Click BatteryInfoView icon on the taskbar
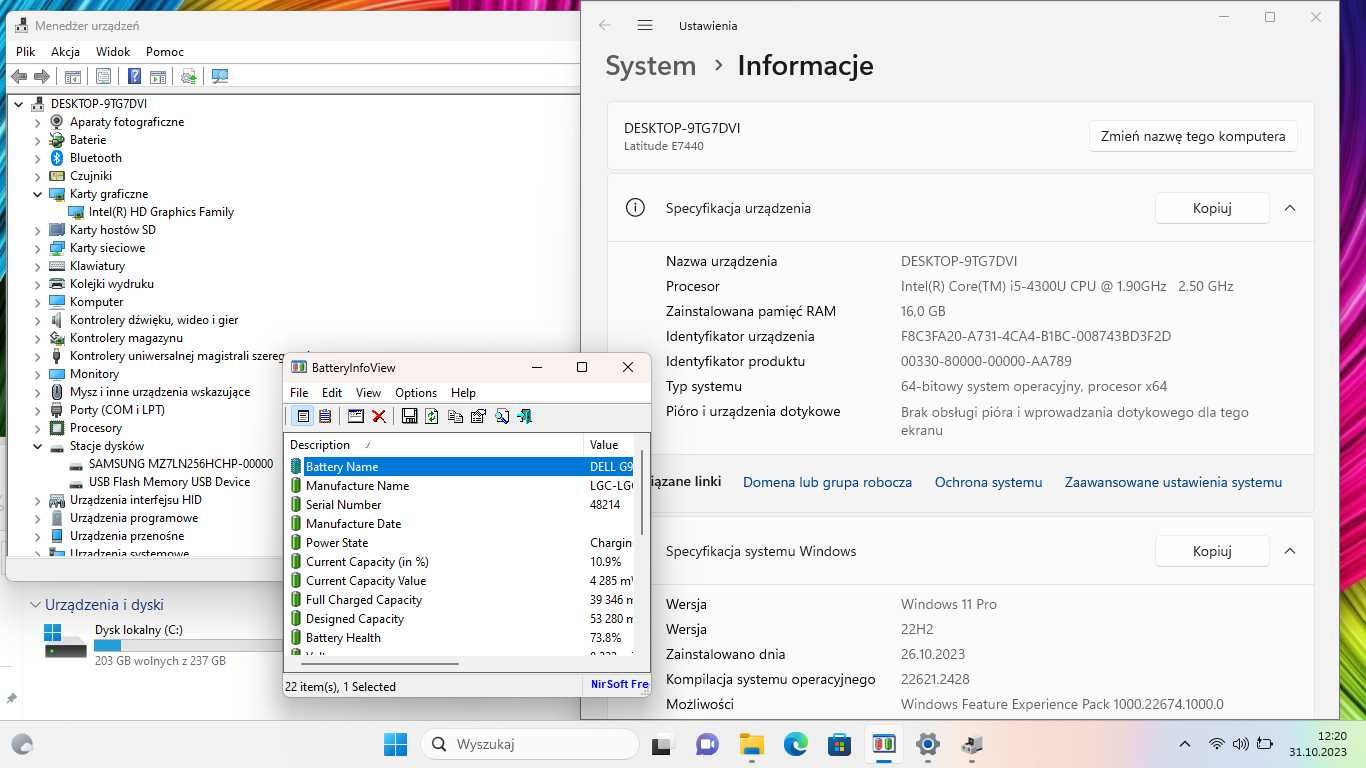 pyautogui.click(x=883, y=744)
